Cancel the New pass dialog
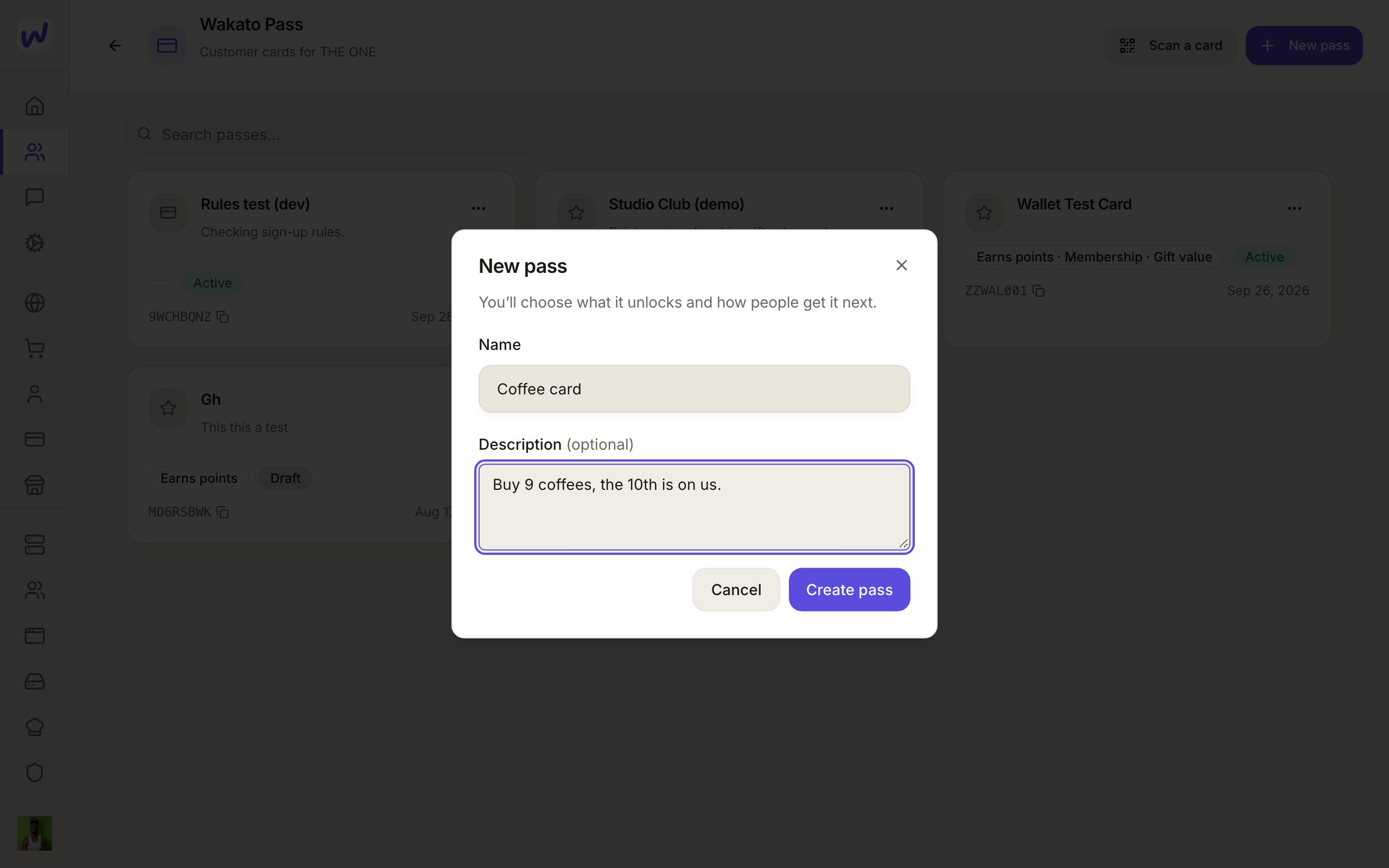This screenshot has width=1389, height=868. point(736,590)
